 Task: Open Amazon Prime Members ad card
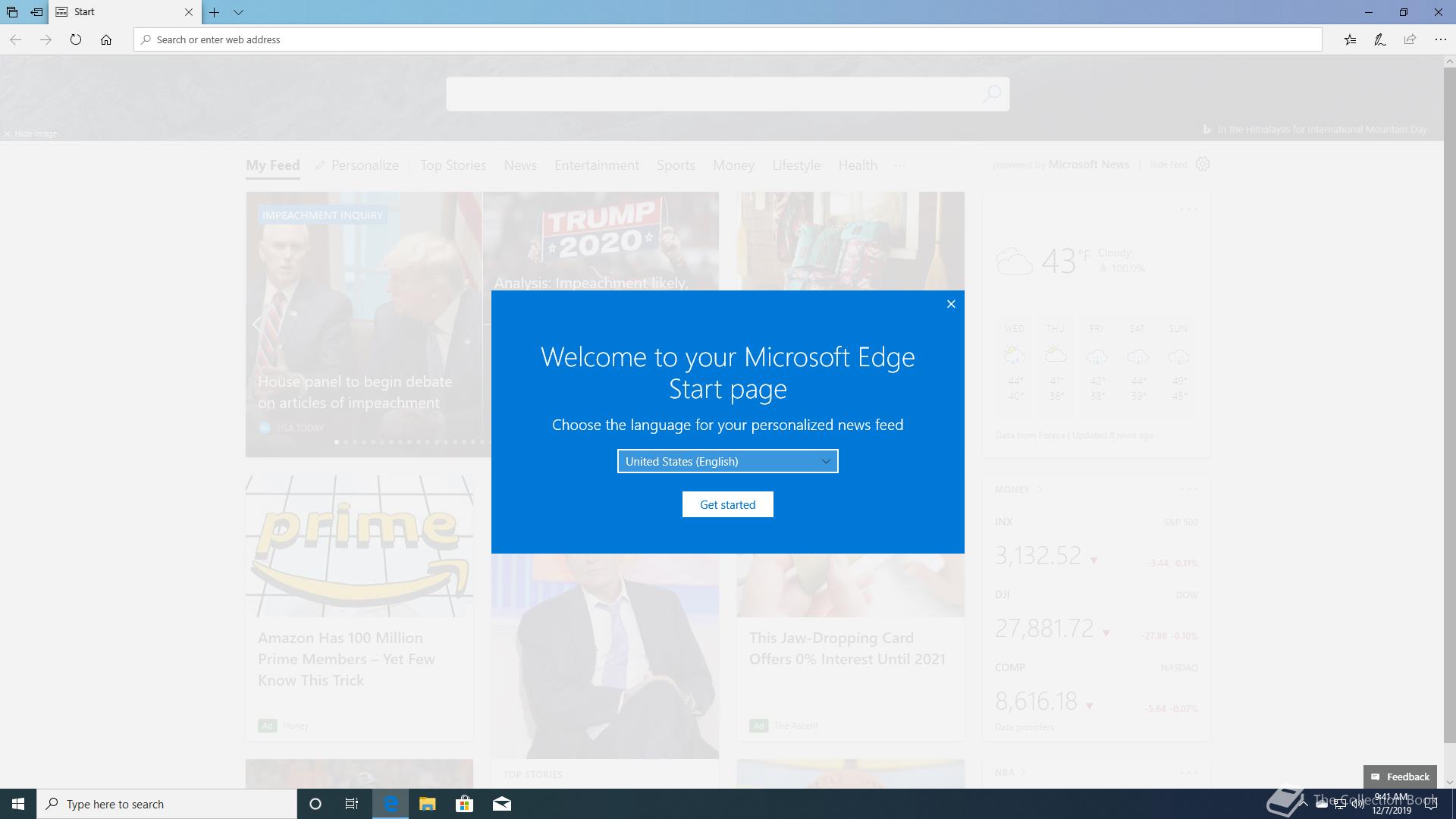click(359, 608)
